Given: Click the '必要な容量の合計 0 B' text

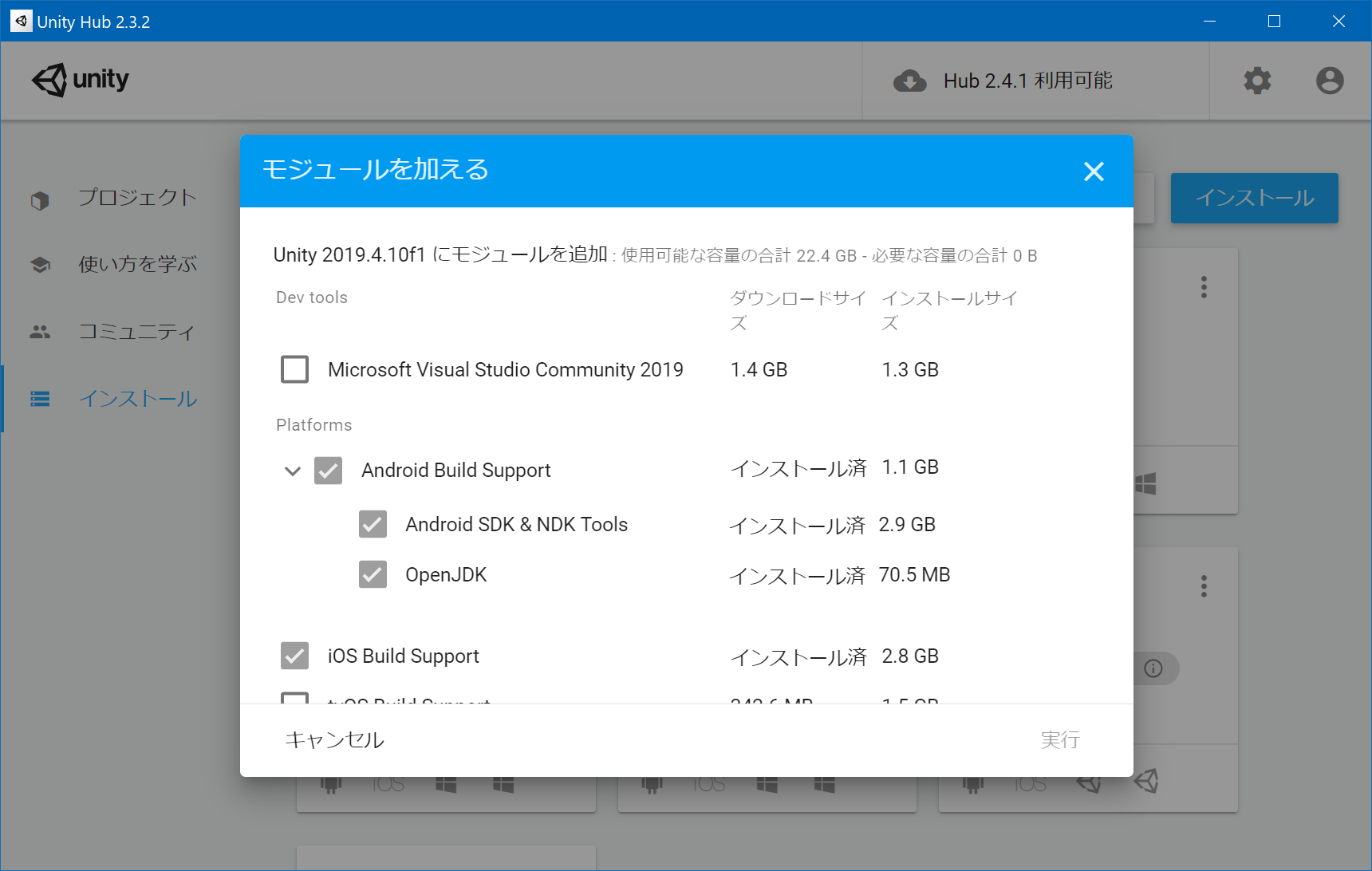Looking at the screenshot, I should (955, 256).
